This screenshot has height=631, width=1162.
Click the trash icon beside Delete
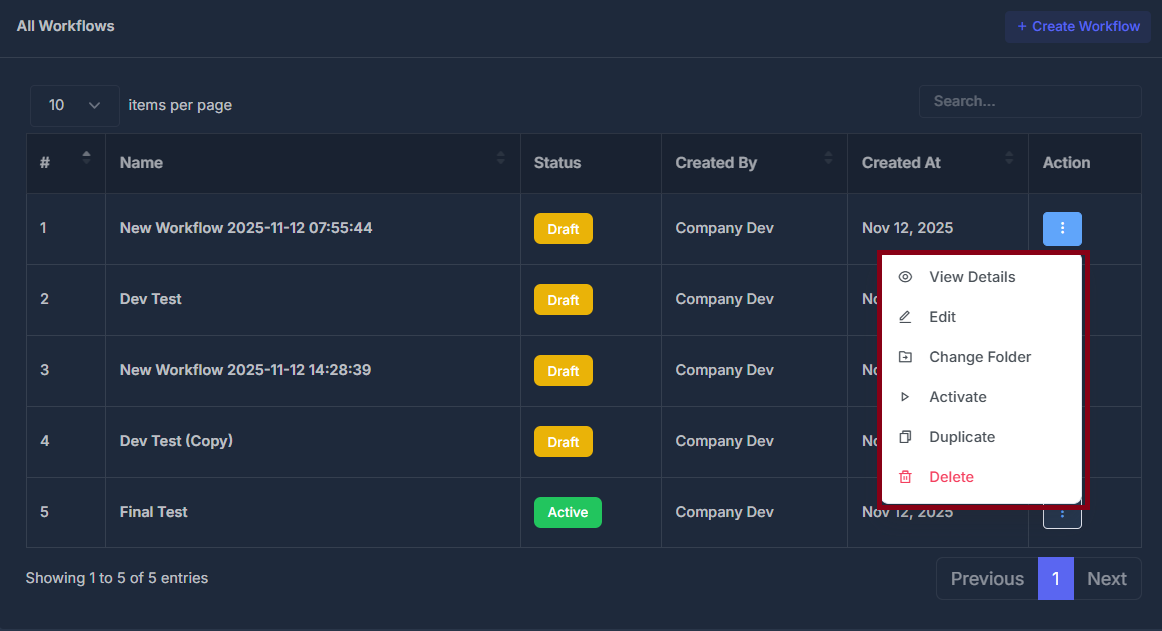point(906,476)
